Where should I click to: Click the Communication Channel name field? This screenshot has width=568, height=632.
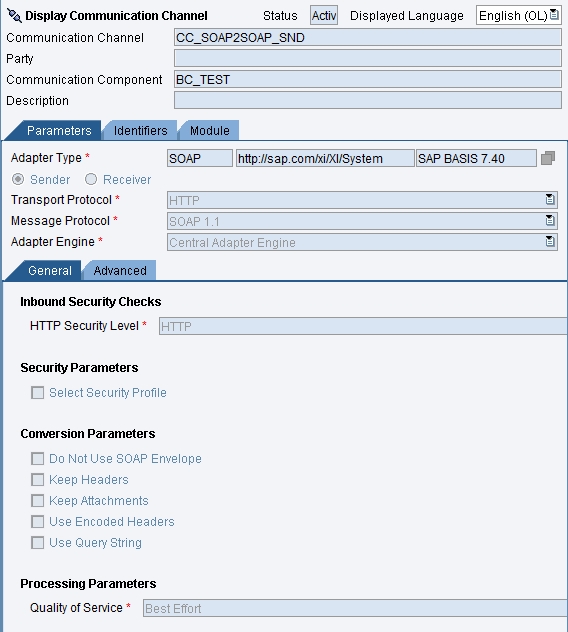pos(368,37)
